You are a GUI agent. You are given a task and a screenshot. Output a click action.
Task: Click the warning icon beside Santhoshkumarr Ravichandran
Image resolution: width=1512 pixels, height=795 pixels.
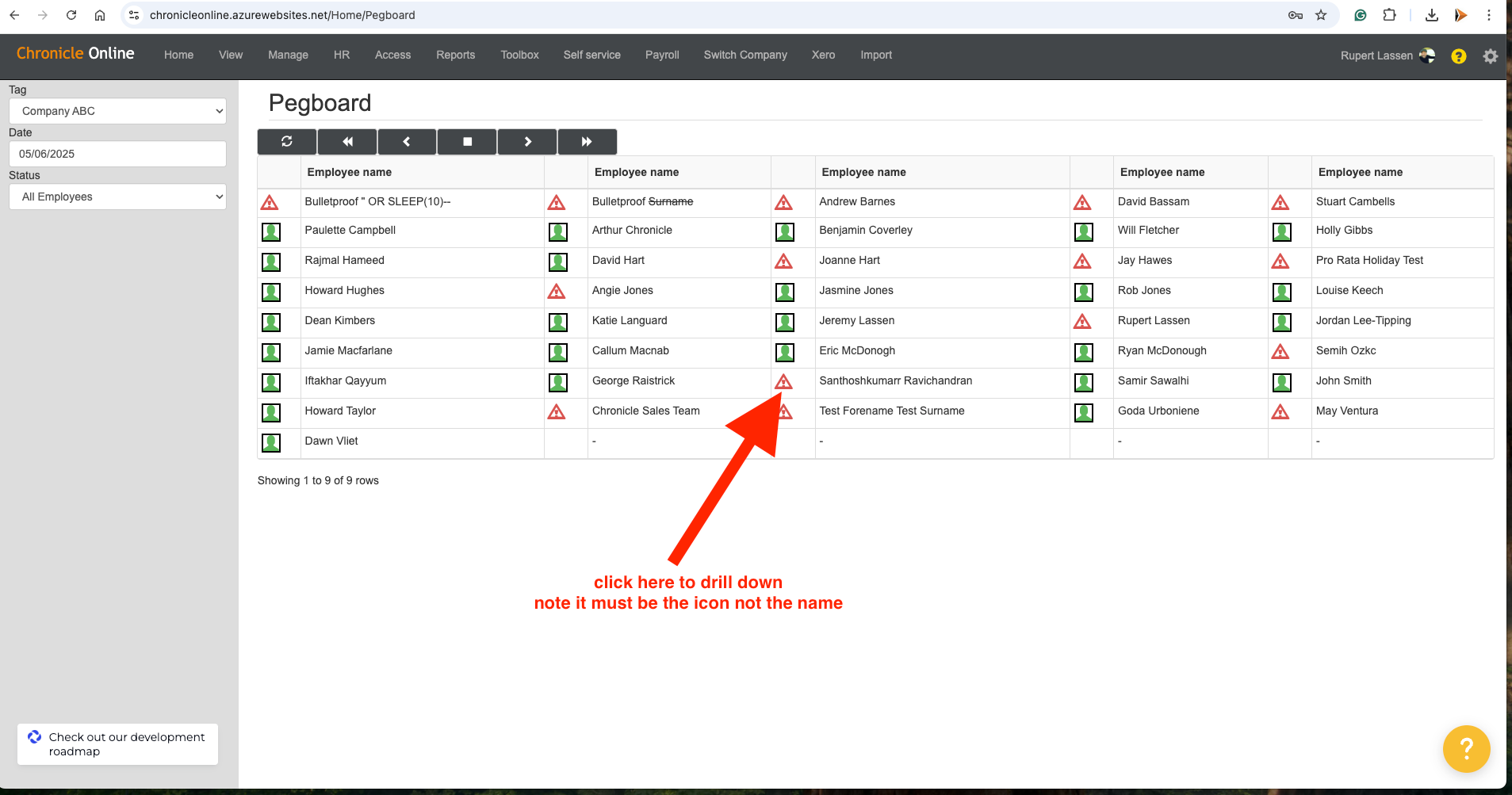pos(783,382)
